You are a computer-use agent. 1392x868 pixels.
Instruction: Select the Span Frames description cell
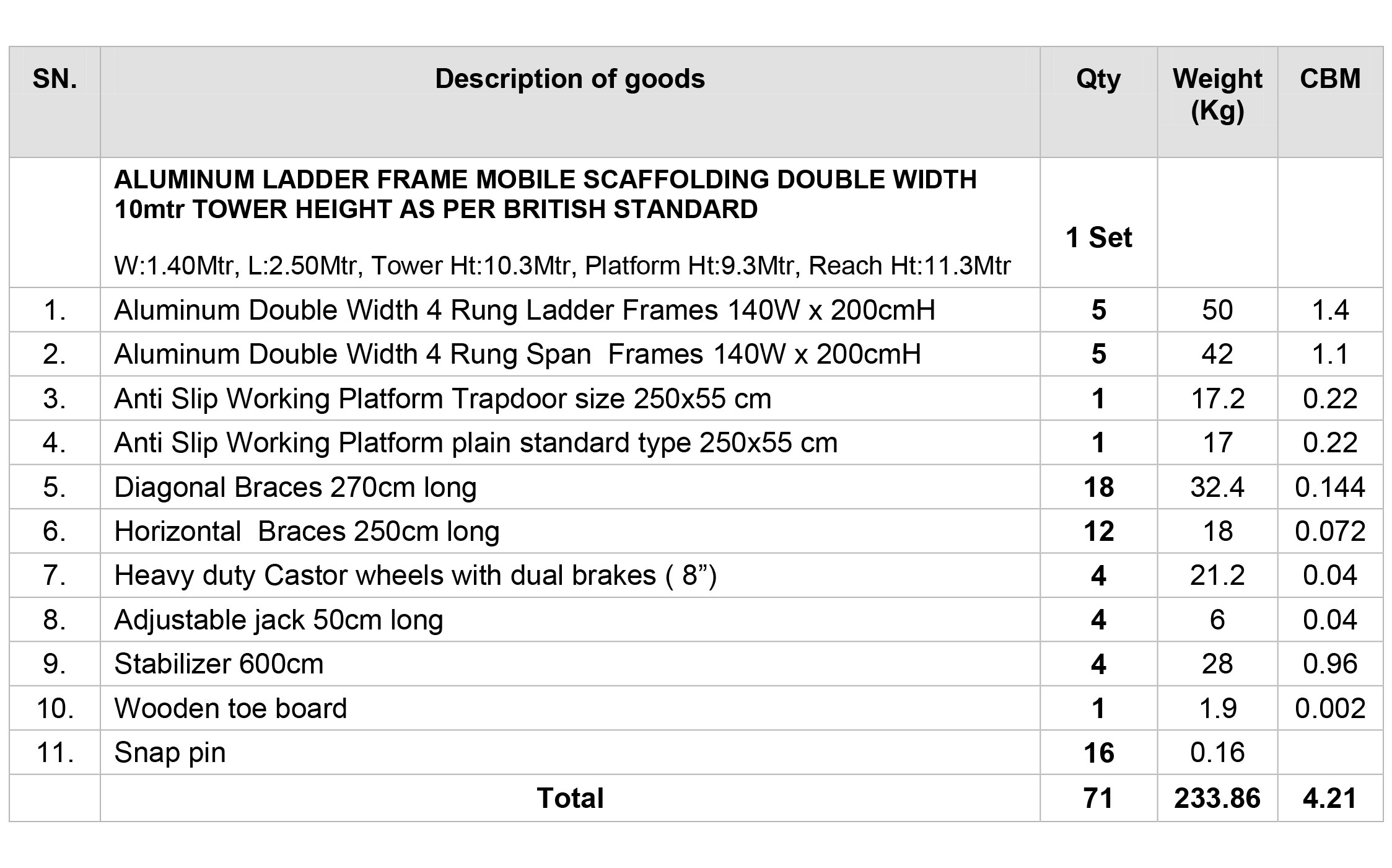point(570,354)
